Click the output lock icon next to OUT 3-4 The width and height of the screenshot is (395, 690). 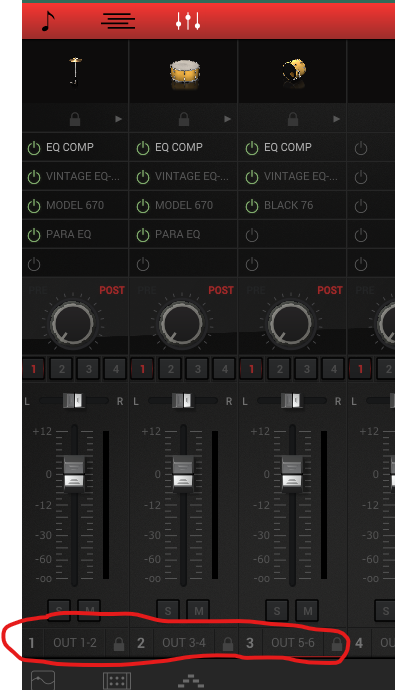click(227, 643)
